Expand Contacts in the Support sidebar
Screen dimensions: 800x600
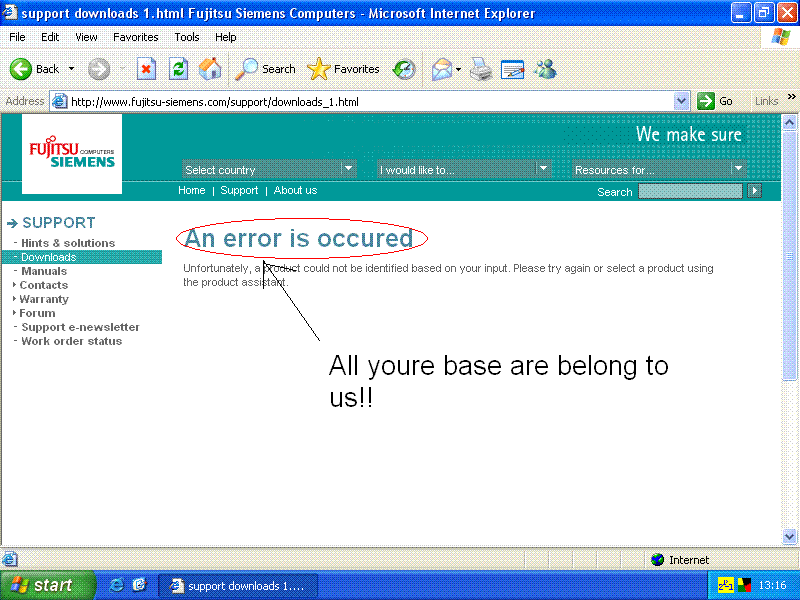pyautogui.click(x=43, y=285)
